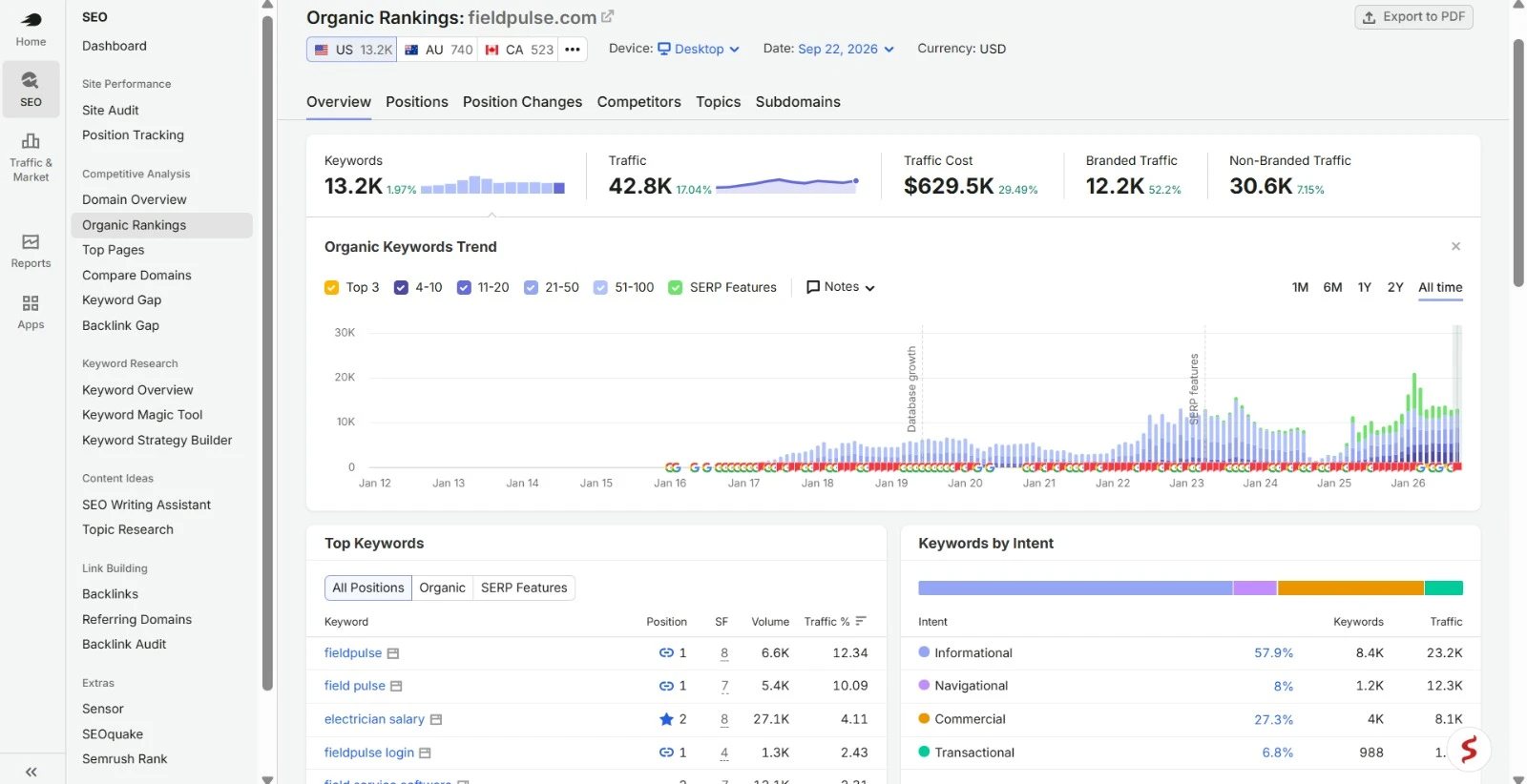Toggle the Top 3 checkbox

click(x=331, y=287)
